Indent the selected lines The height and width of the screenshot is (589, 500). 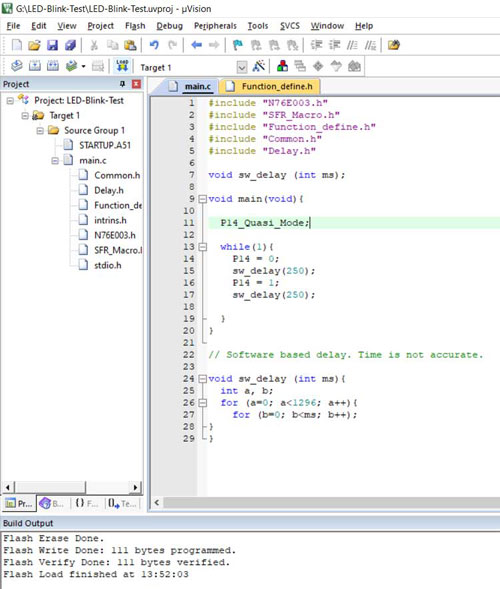[x=316, y=45]
